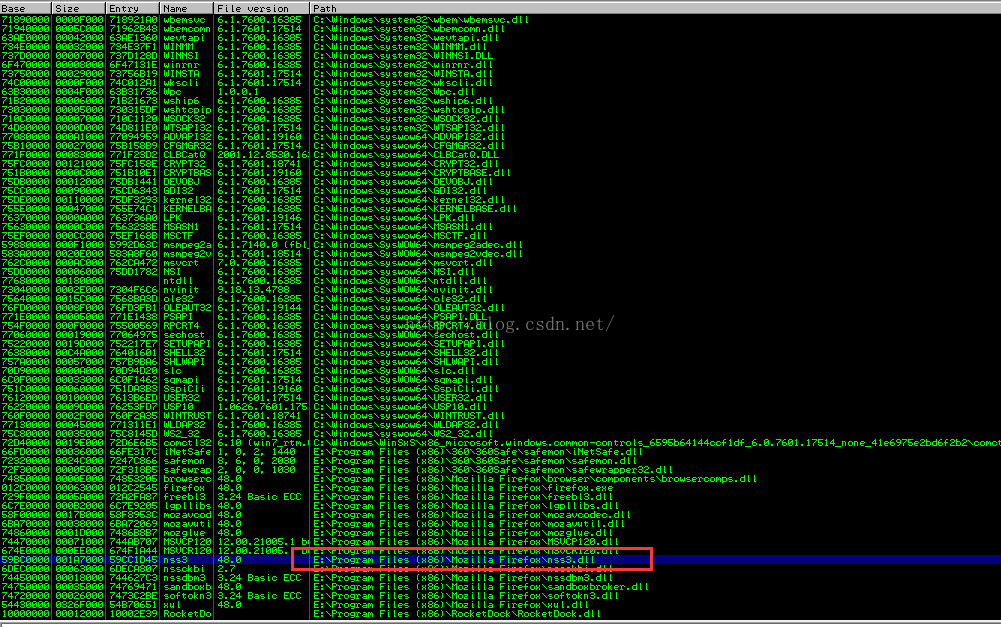Select base address 59BC0000
This screenshot has width=1001, height=627.
26,560
